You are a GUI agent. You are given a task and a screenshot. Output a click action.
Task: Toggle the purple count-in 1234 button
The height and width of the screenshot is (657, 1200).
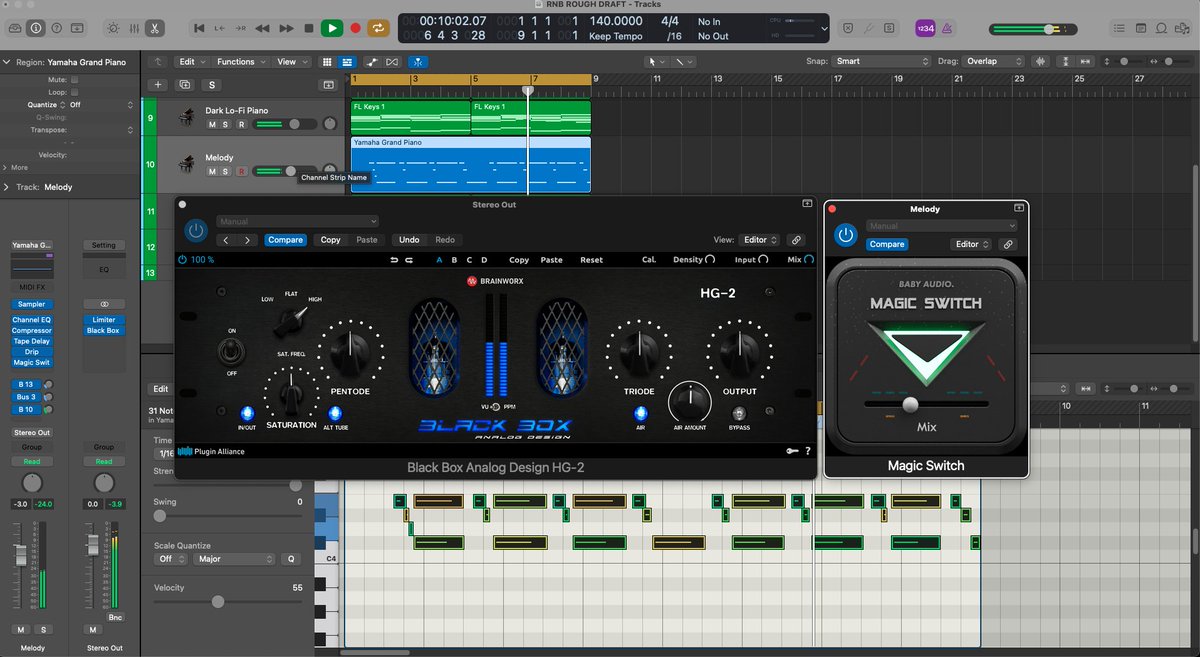[925, 28]
